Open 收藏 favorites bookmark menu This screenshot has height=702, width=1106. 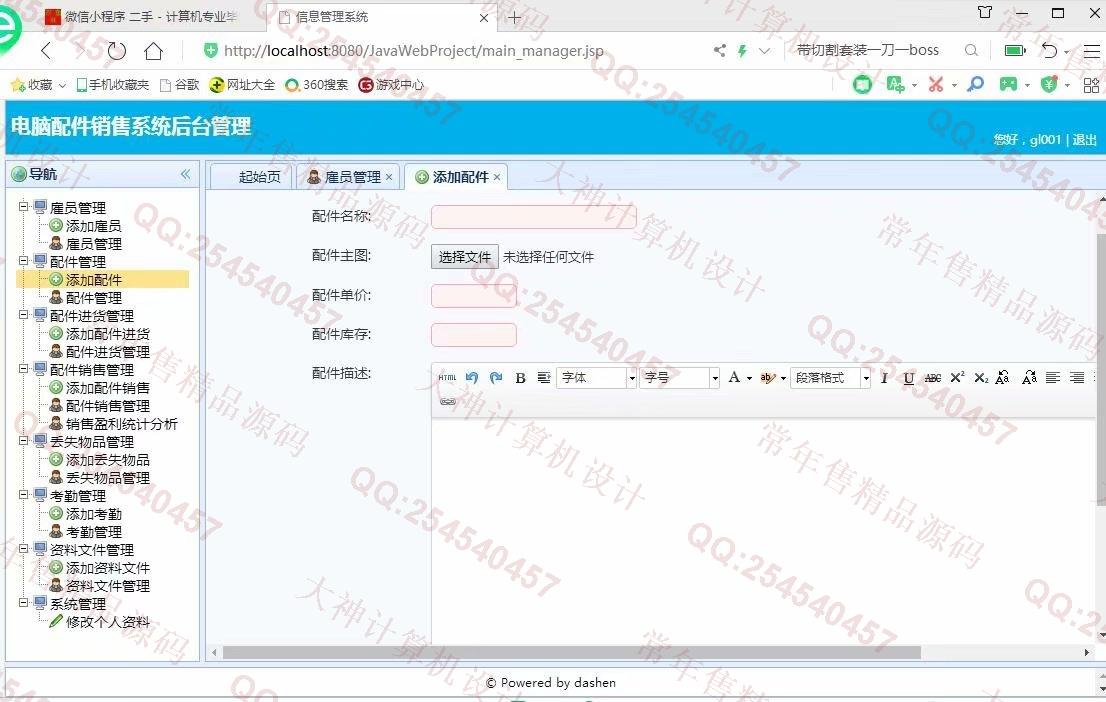[38, 85]
